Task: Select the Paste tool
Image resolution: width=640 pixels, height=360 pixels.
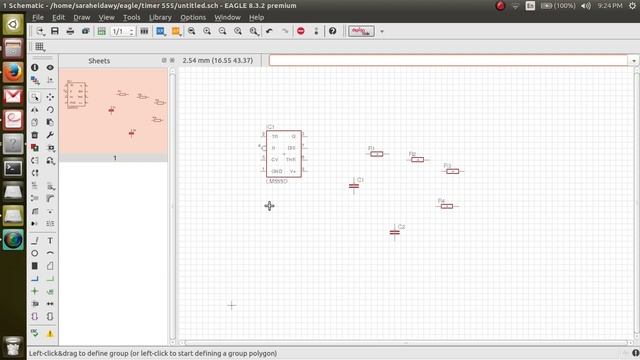Action: coord(50,122)
